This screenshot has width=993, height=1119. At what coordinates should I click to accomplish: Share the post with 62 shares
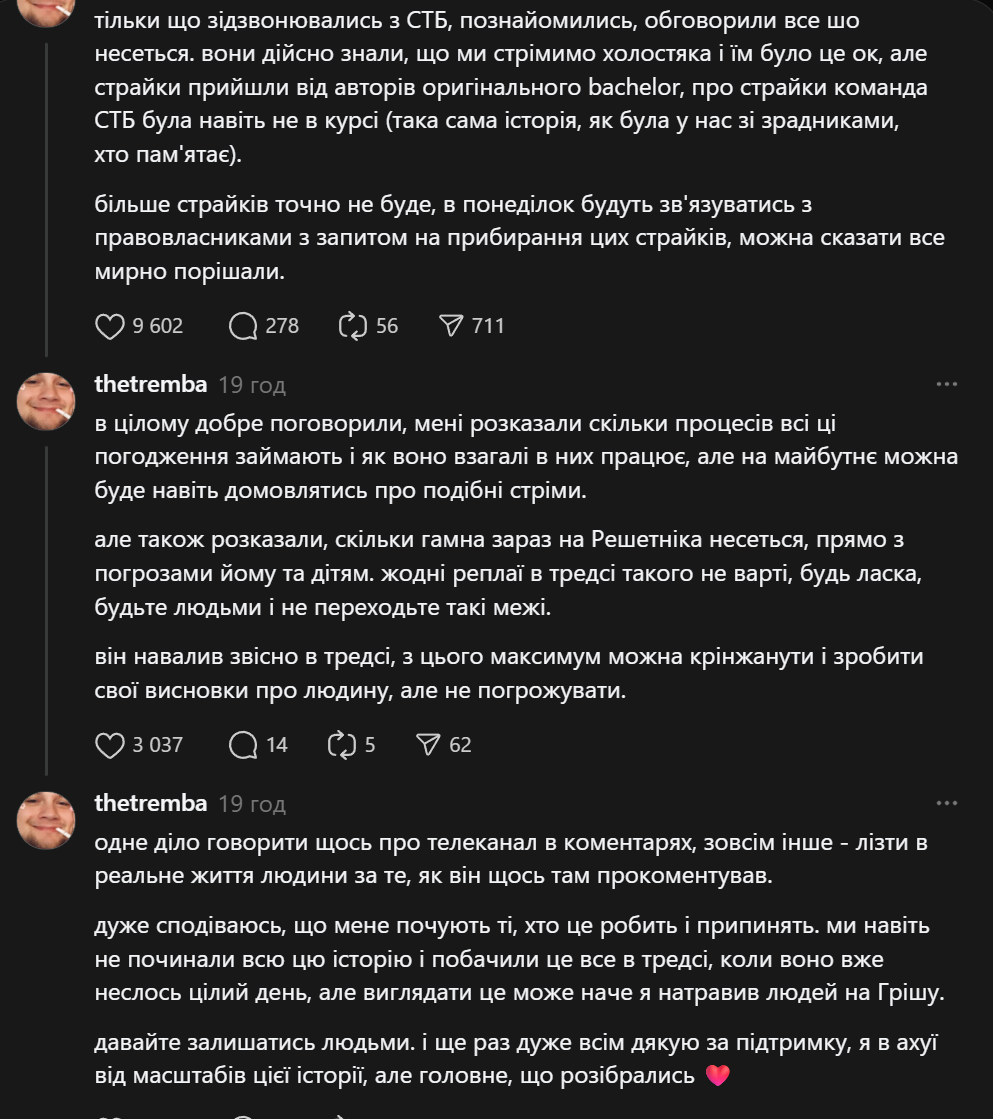click(428, 745)
